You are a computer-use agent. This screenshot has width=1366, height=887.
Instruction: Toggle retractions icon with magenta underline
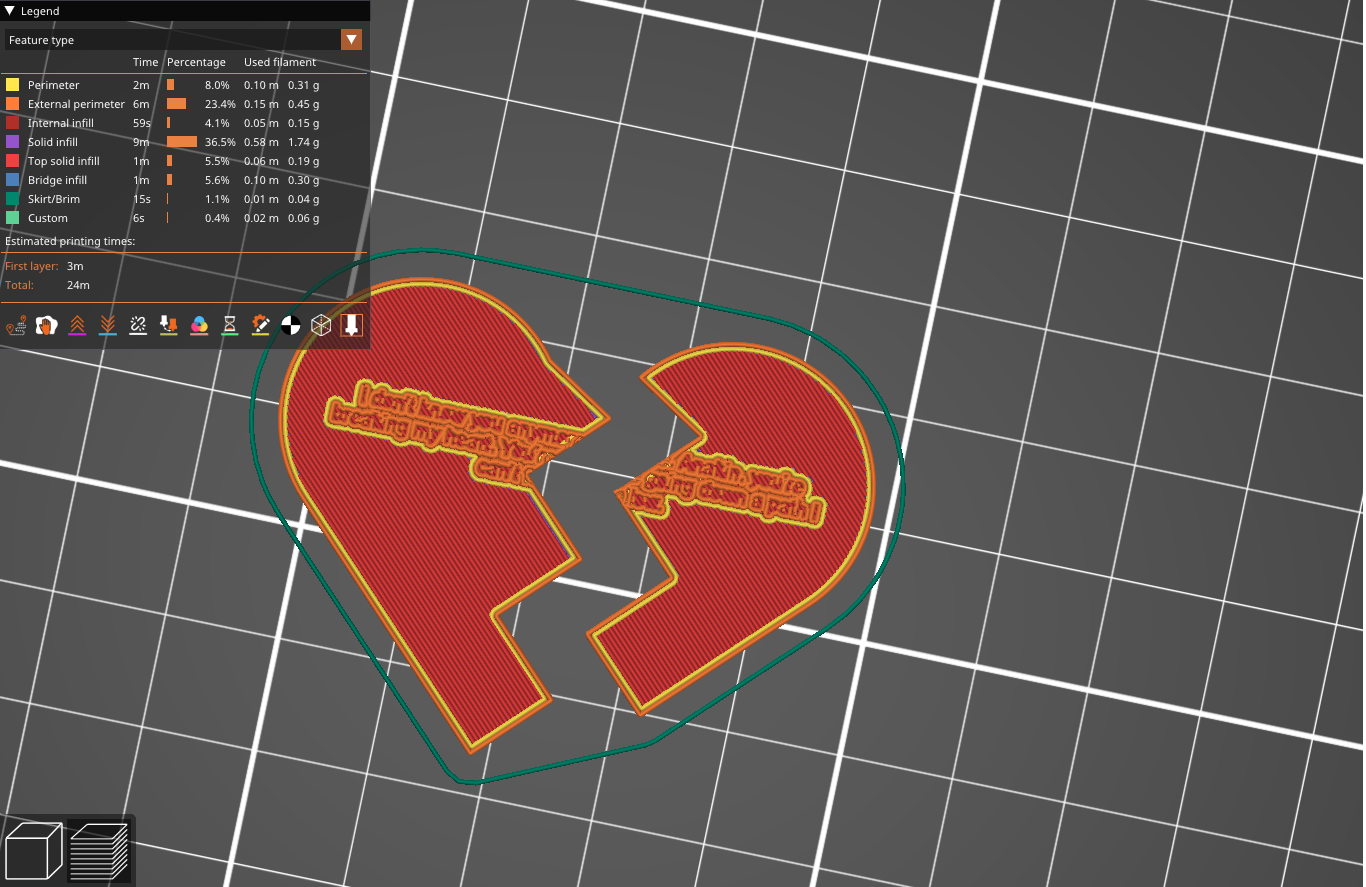pyautogui.click(x=77, y=325)
